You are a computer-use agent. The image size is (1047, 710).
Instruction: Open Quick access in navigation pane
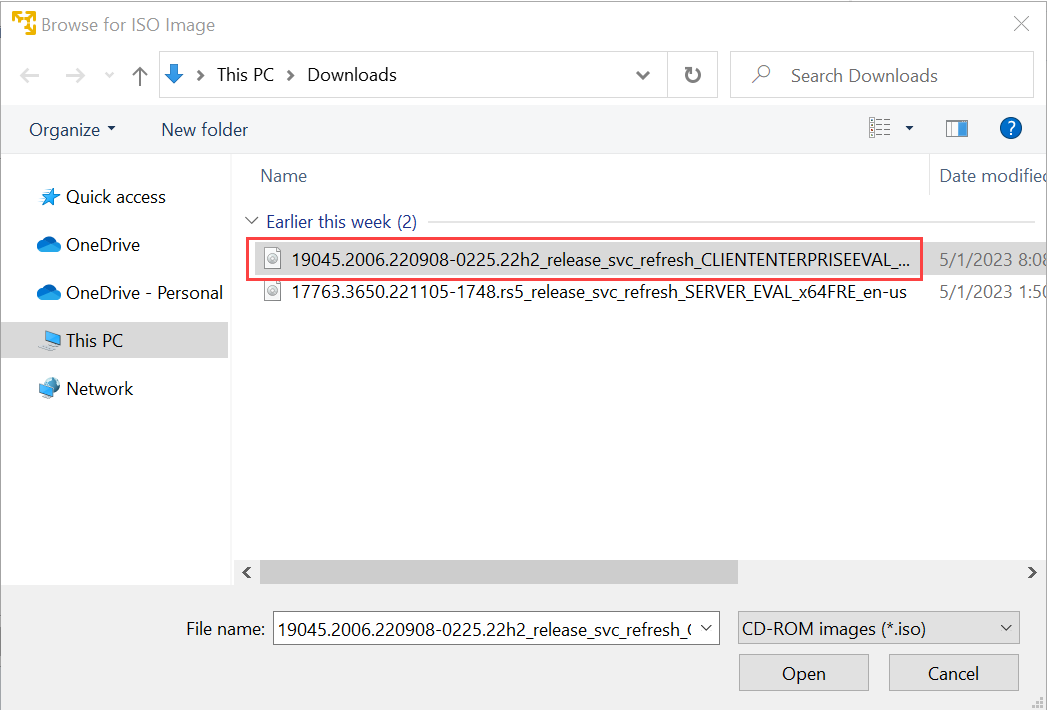tap(116, 197)
